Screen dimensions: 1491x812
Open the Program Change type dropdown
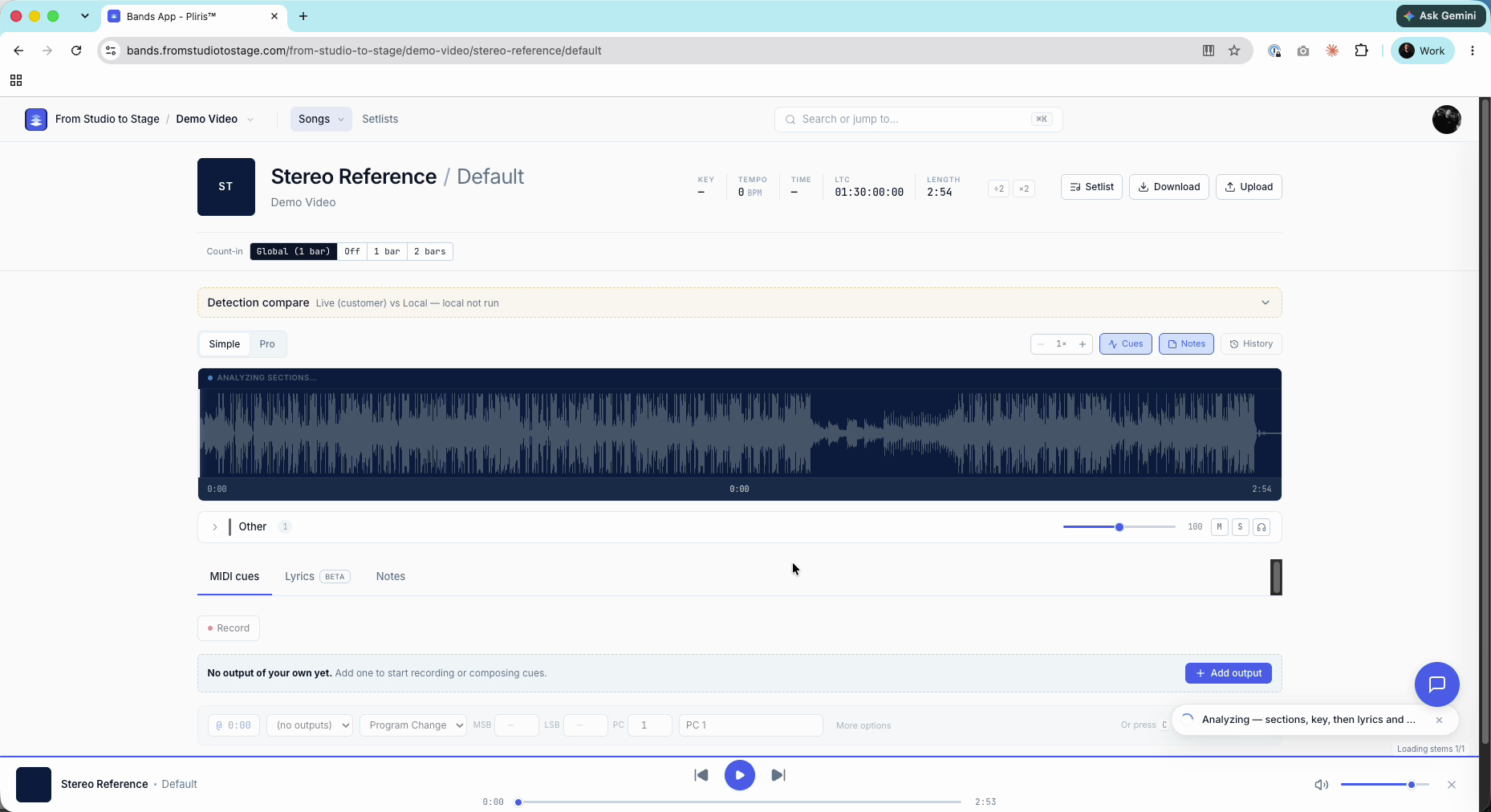pos(413,725)
